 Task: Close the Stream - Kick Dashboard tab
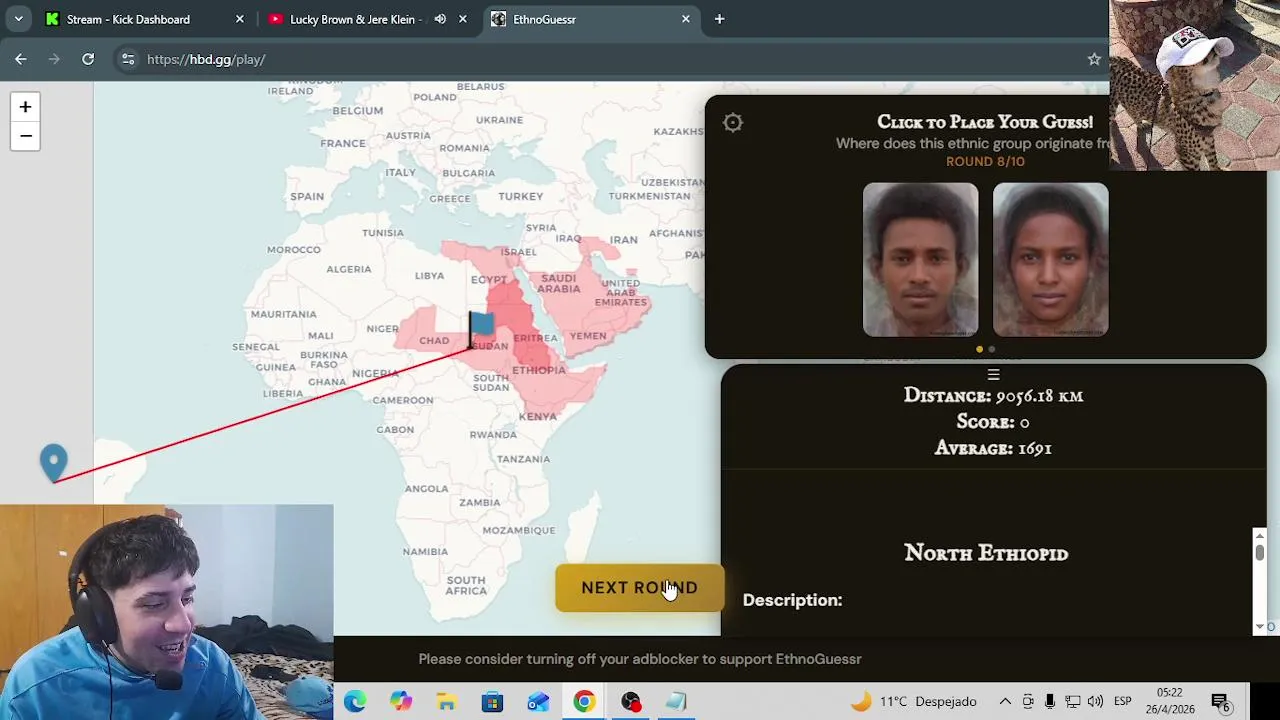[240, 19]
